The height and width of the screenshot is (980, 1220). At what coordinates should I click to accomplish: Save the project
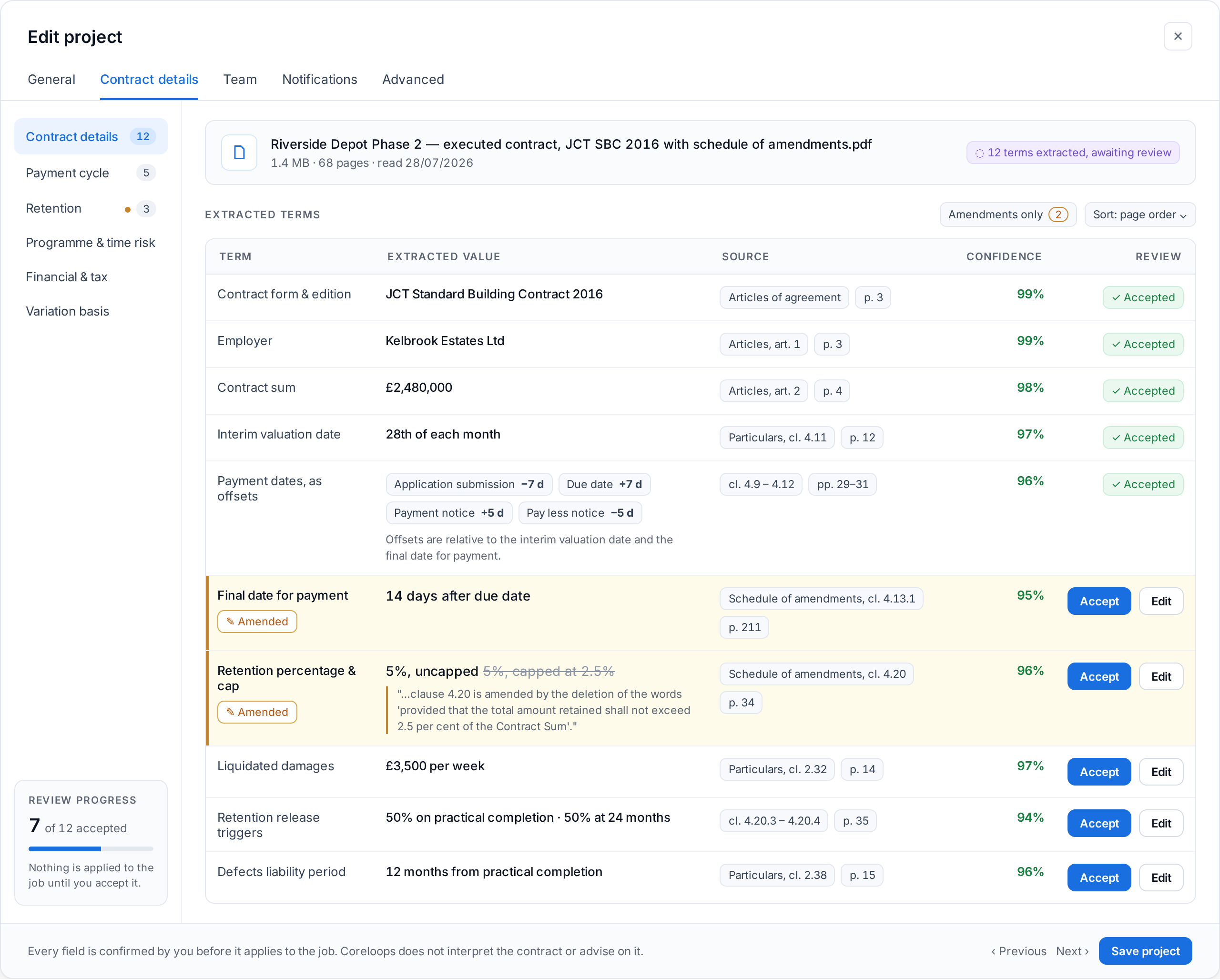(x=1145, y=952)
